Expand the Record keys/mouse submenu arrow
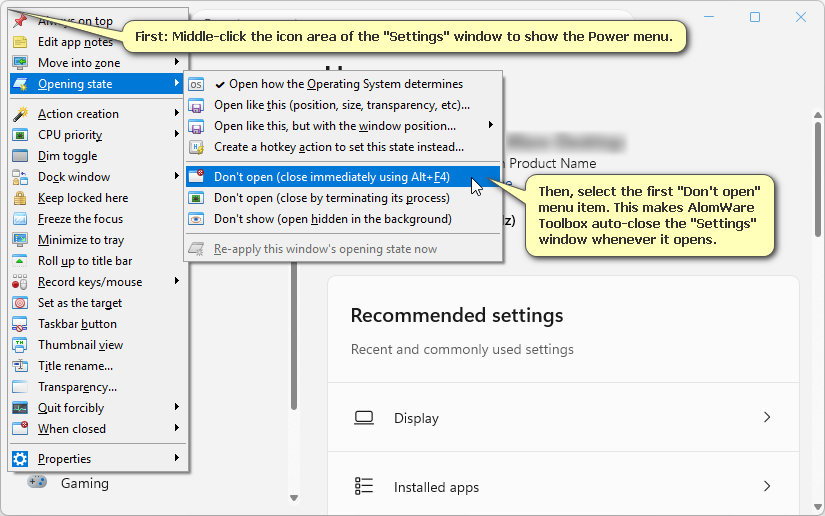Screen dimensions: 825x516 click(x=177, y=281)
